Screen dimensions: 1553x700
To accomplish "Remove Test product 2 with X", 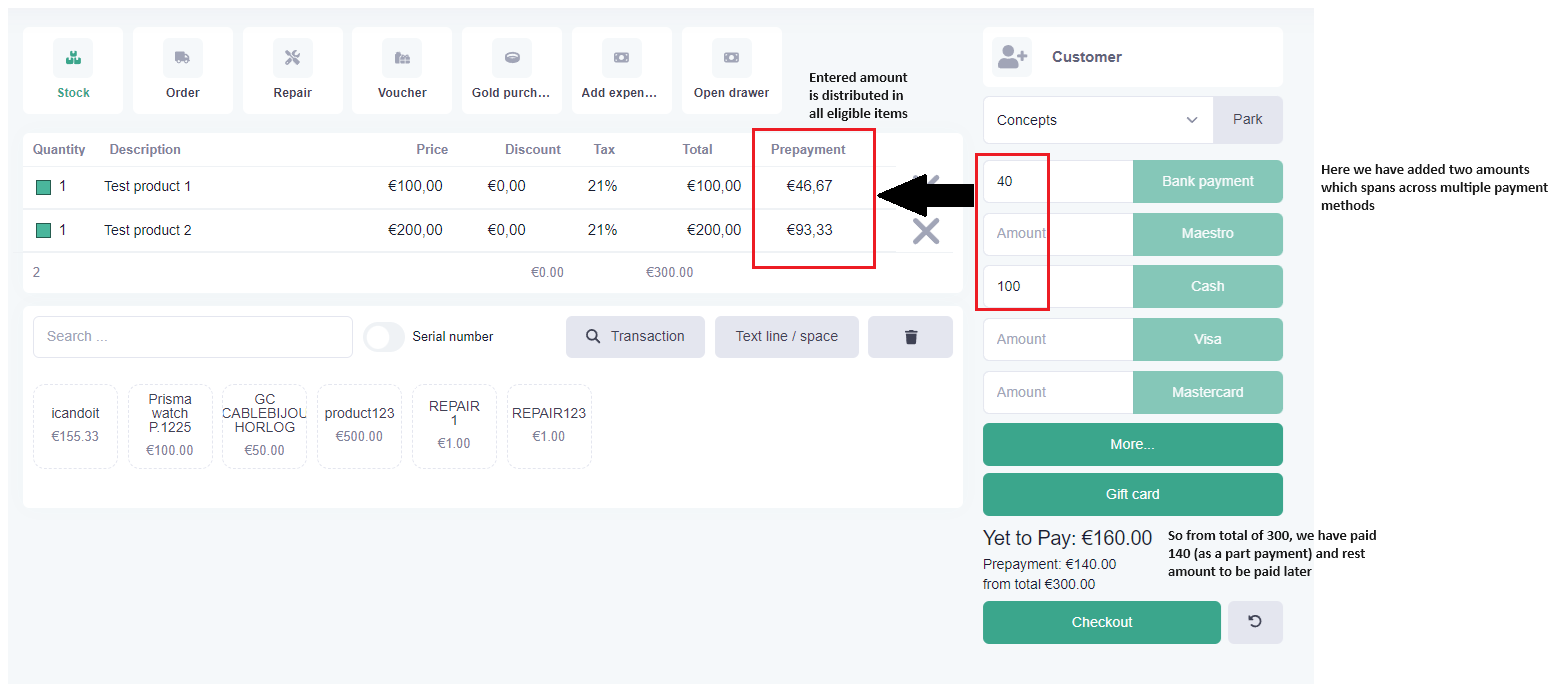I will tap(926, 231).
